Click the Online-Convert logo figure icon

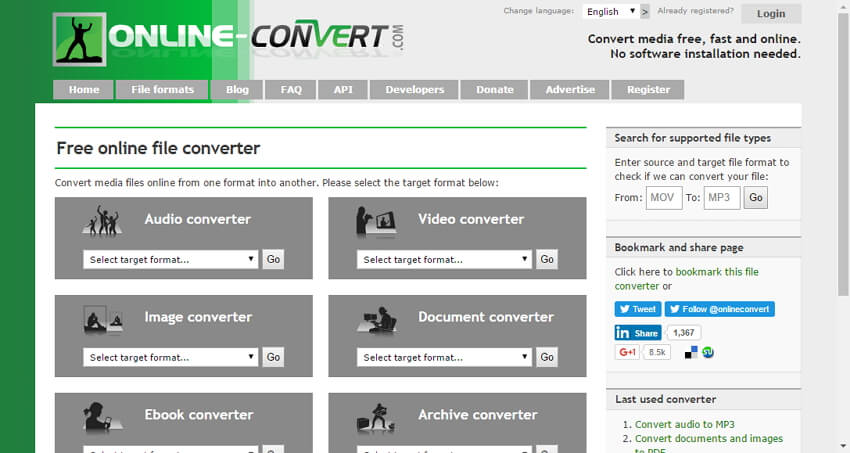(79, 40)
